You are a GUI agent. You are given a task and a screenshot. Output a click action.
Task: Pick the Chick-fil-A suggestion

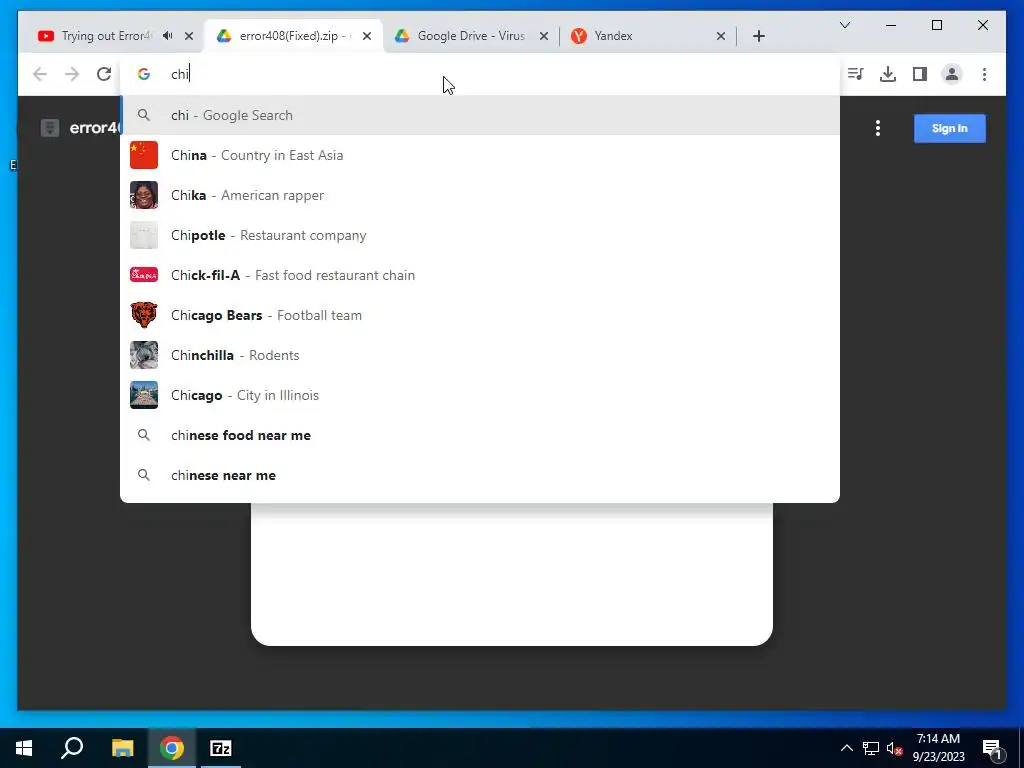479,275
